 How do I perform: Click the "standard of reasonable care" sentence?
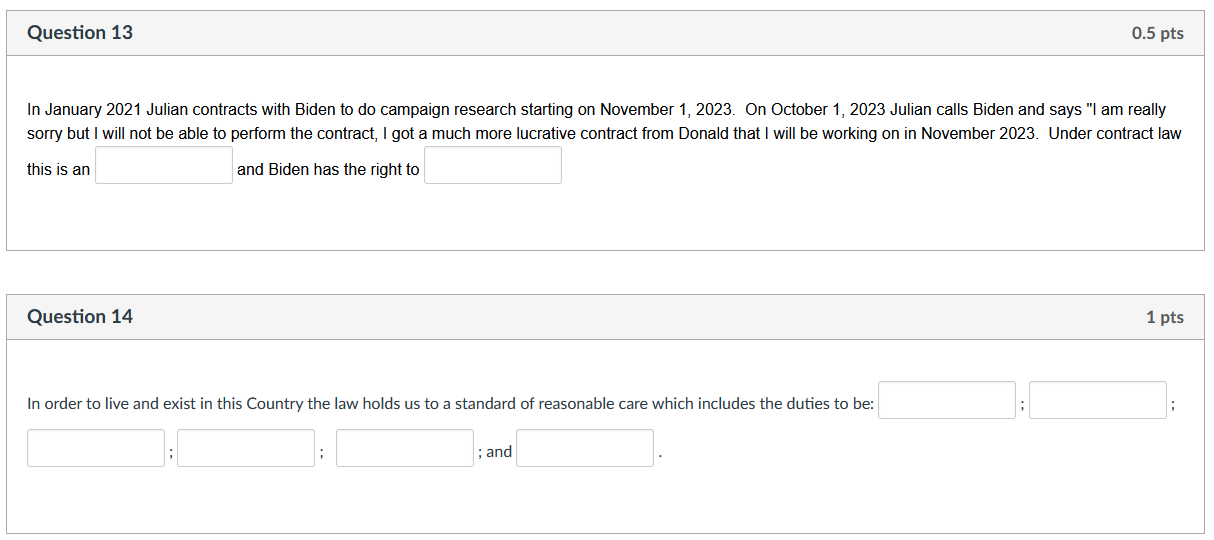pyautogui.click(x=450, y=404)
